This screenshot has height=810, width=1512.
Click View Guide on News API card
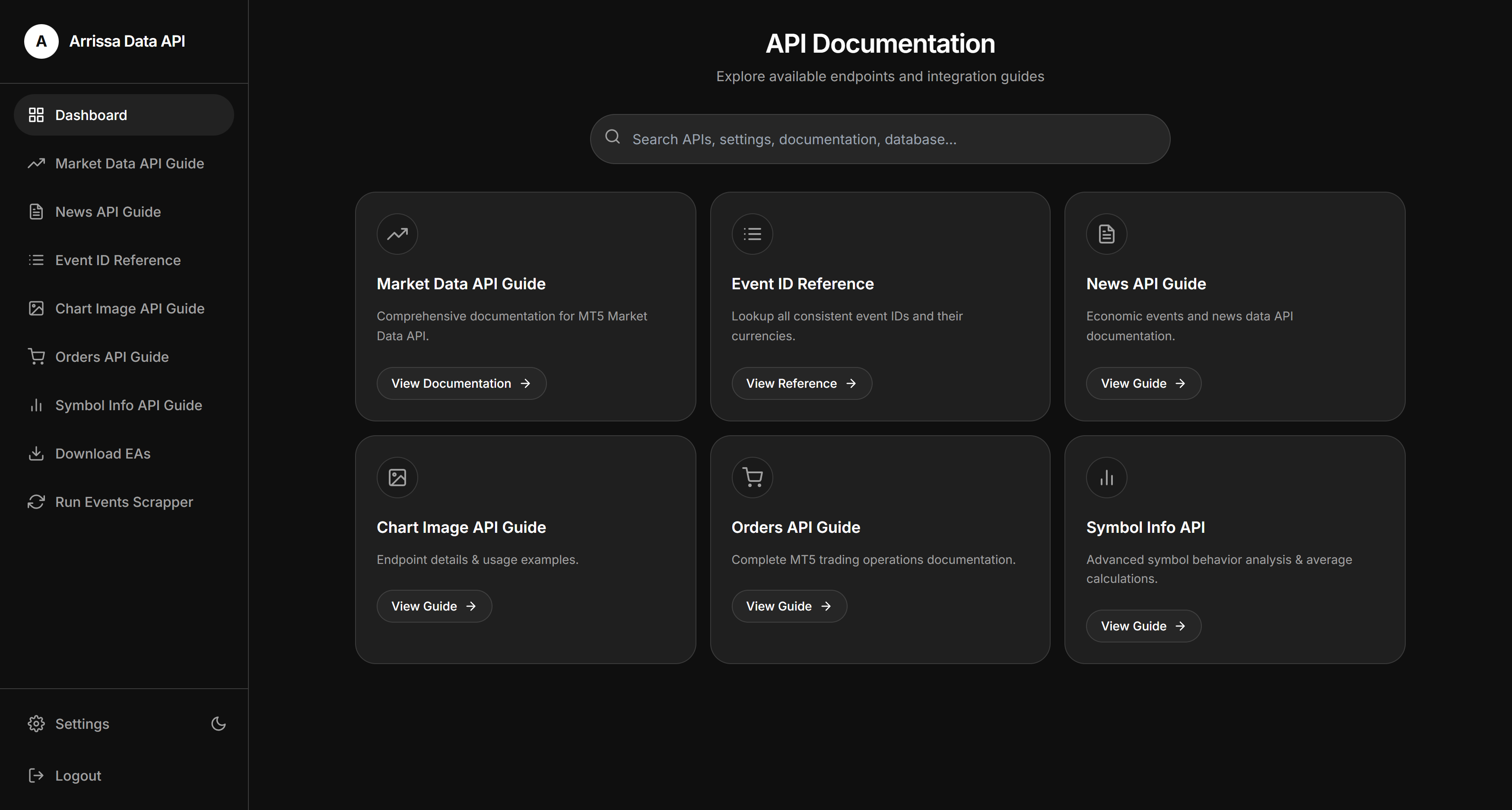[x=1142, y=383]
